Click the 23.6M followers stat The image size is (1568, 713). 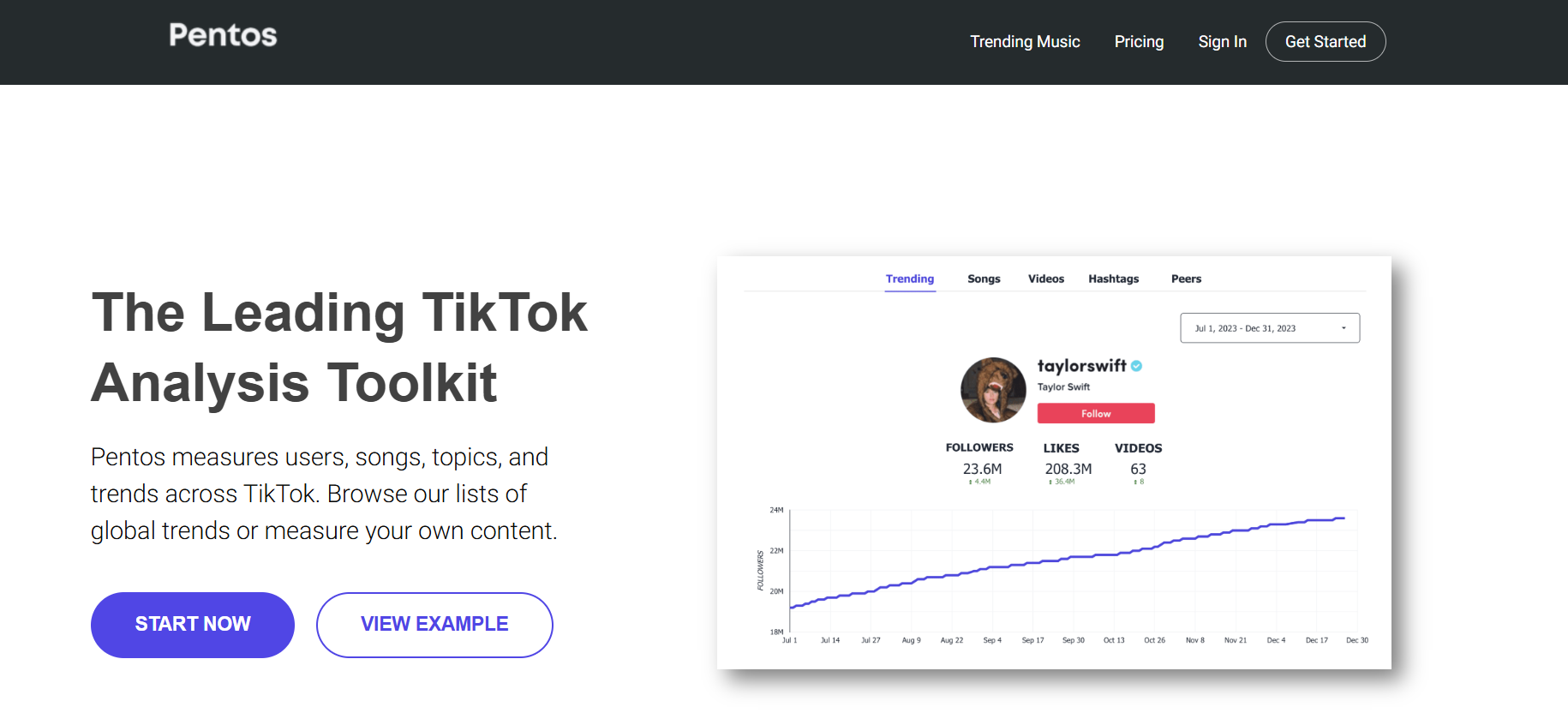pos(982,469)
